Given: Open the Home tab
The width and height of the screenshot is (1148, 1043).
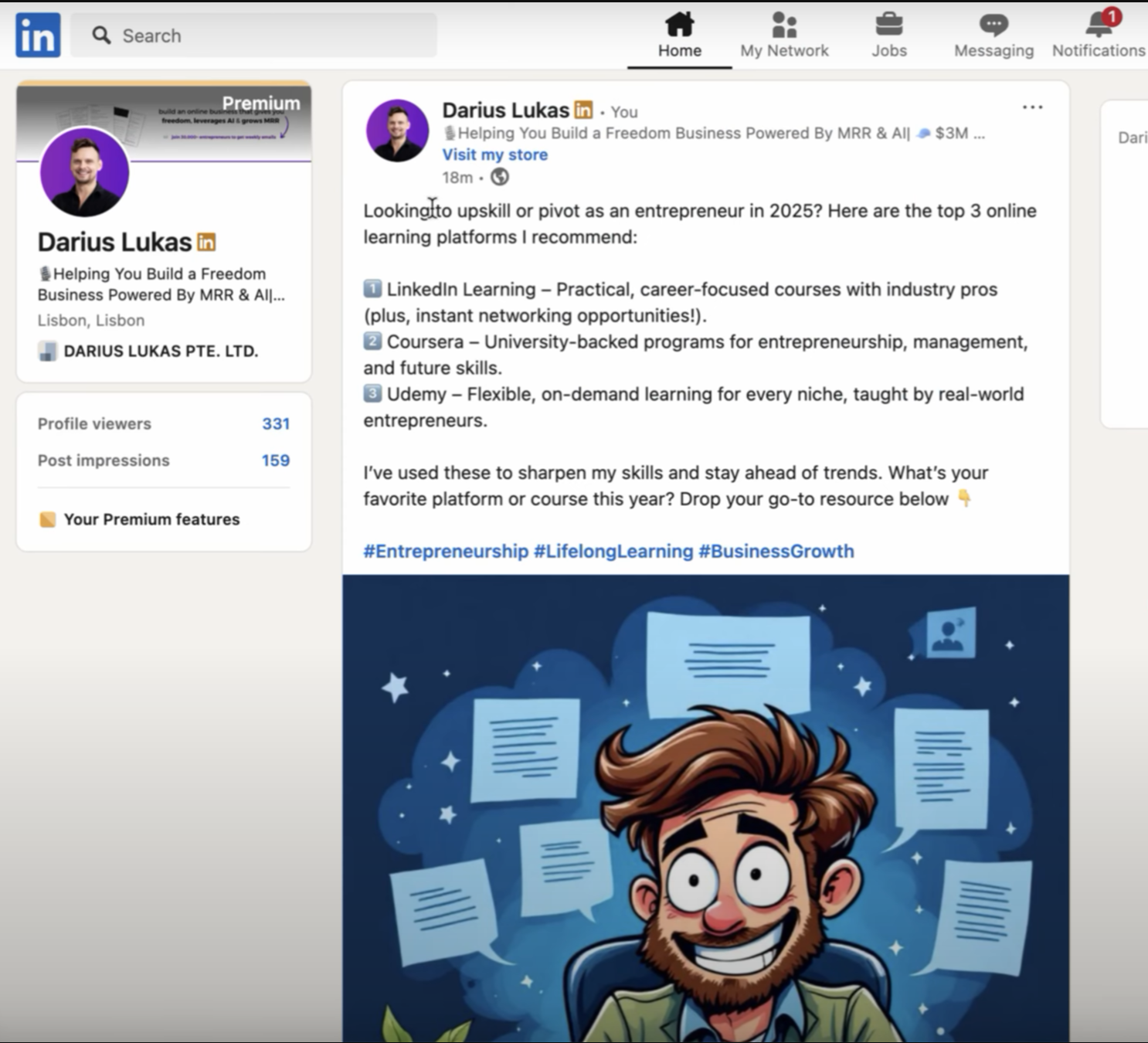Looking at the screenshot, I should [679, 36].
